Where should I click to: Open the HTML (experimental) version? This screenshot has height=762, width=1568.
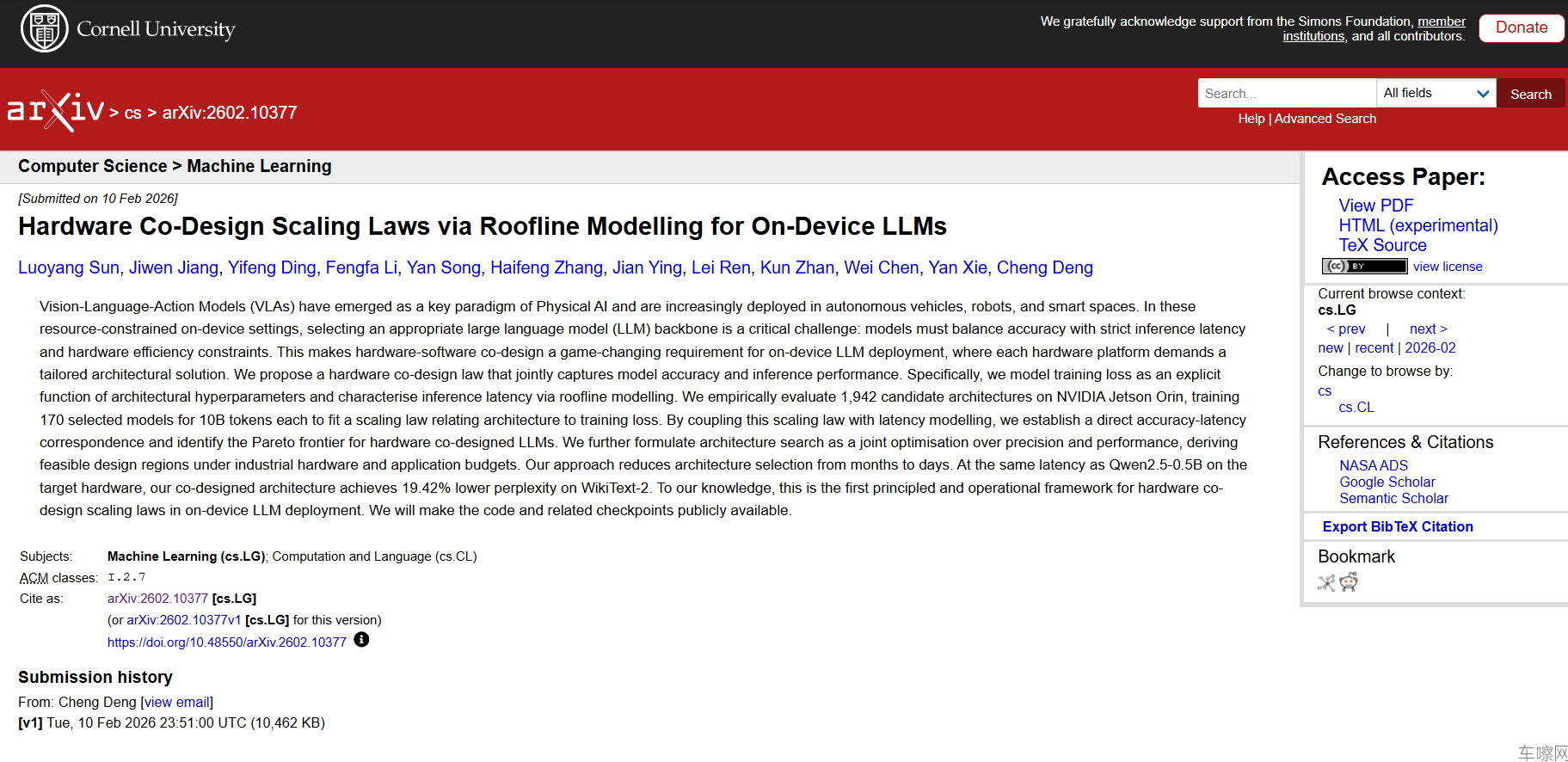point(1417,225)
